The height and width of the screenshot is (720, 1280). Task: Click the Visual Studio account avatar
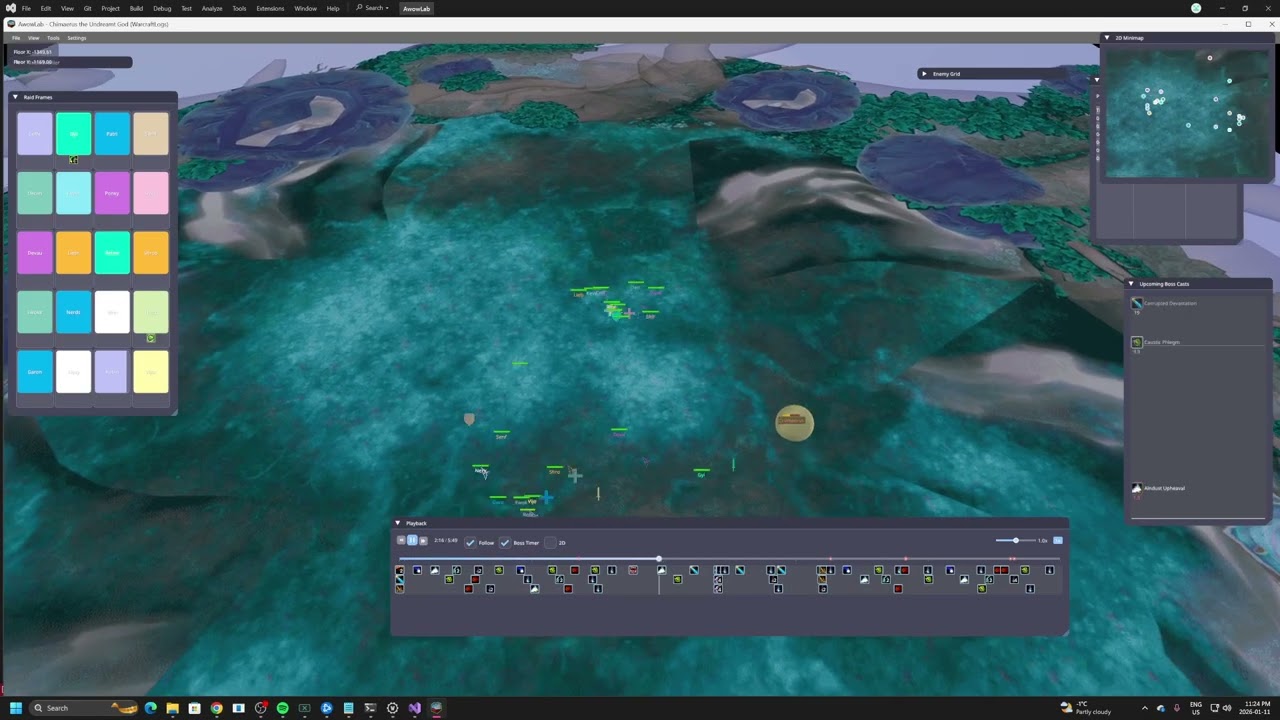[1196, 8]
